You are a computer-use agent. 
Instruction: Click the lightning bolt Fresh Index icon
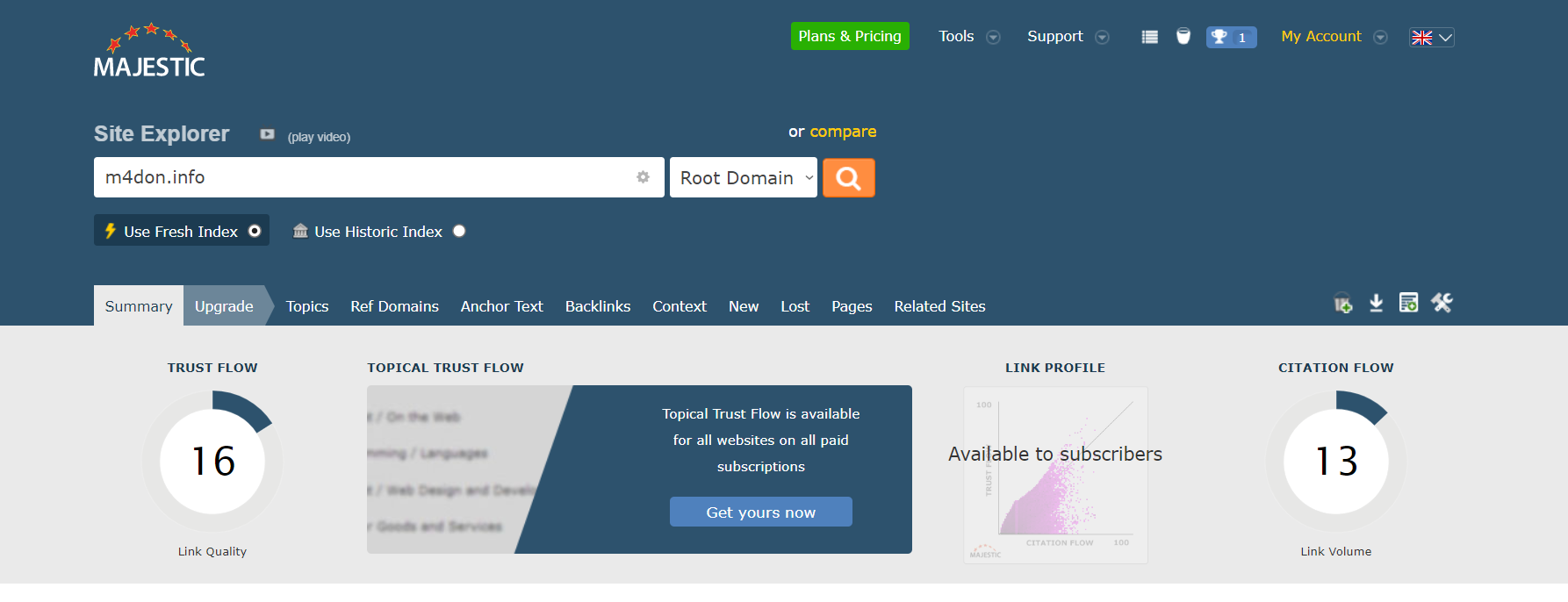pos(111,231)
